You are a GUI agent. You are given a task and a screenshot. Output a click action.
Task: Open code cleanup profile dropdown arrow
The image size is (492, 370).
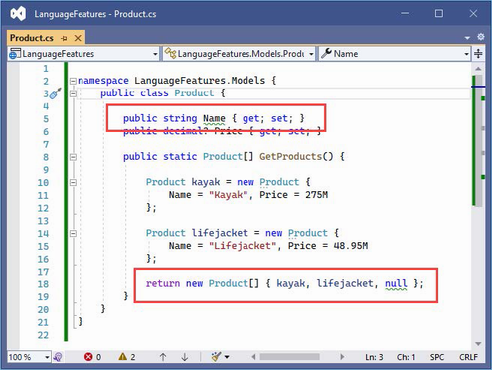227,357
